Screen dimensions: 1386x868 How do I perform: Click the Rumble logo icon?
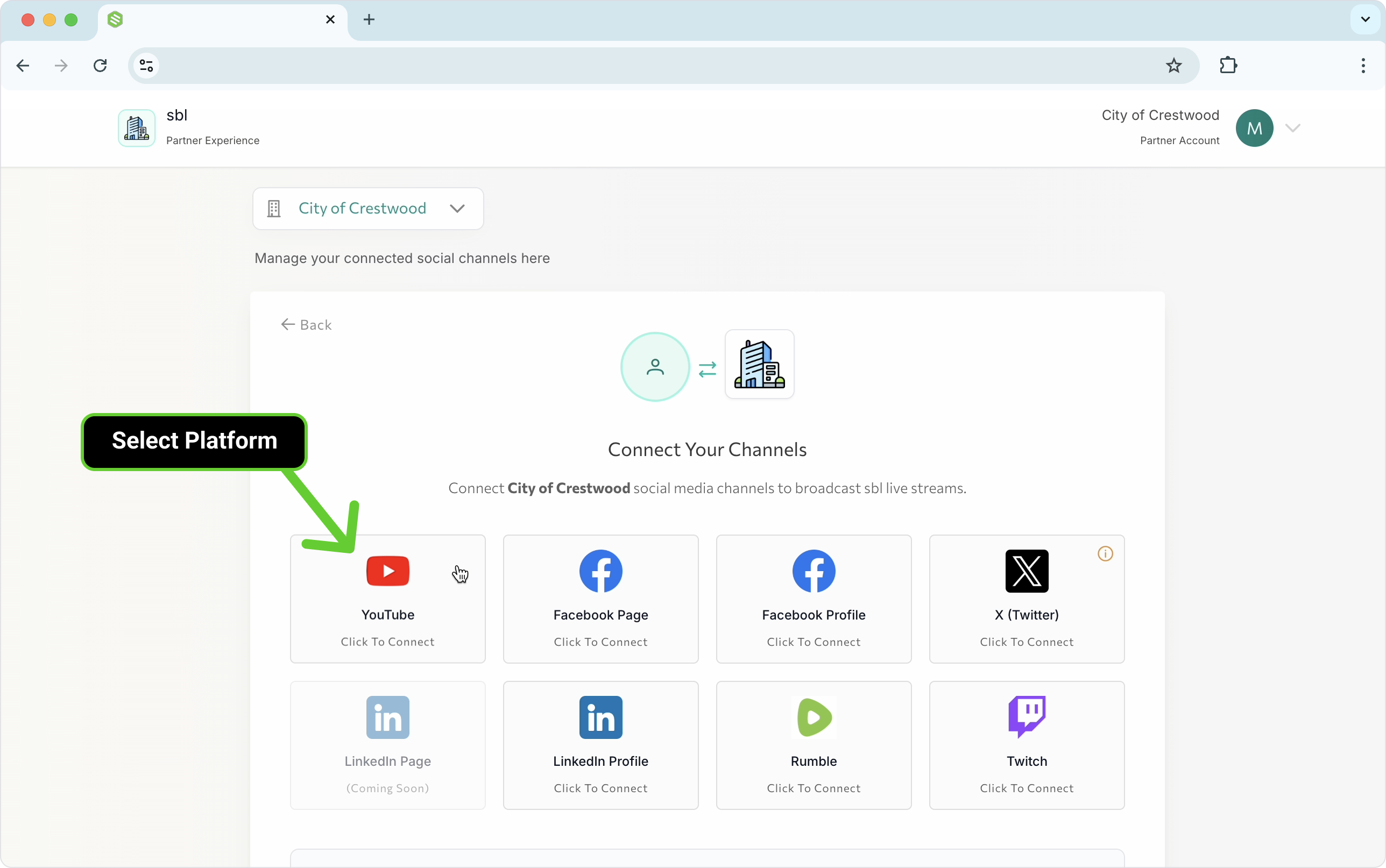[814, 717]
